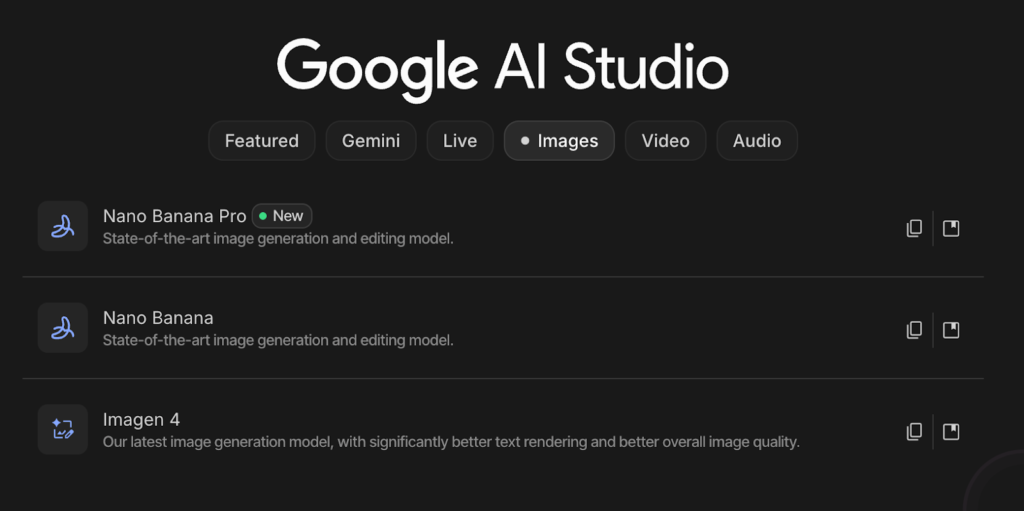Switch to the Video tab
This screenshot has height=511, width=1024.
(665, 141)
